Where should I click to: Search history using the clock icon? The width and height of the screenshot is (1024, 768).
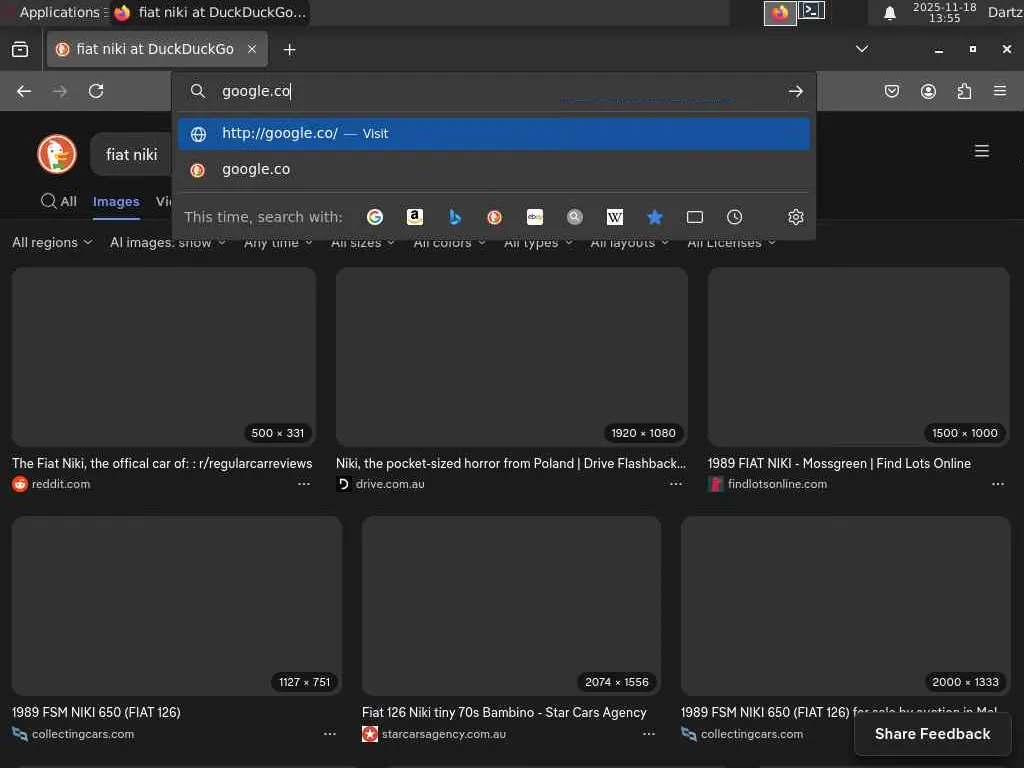coord(735,217)
